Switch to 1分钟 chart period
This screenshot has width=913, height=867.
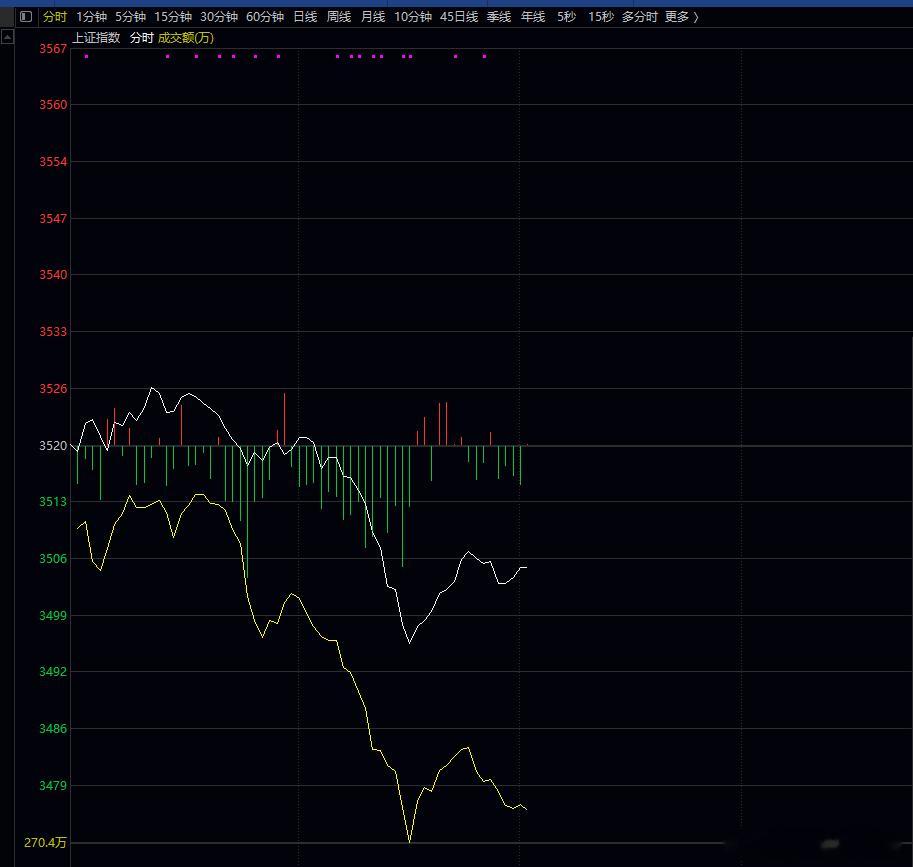(x=91, y=17)
